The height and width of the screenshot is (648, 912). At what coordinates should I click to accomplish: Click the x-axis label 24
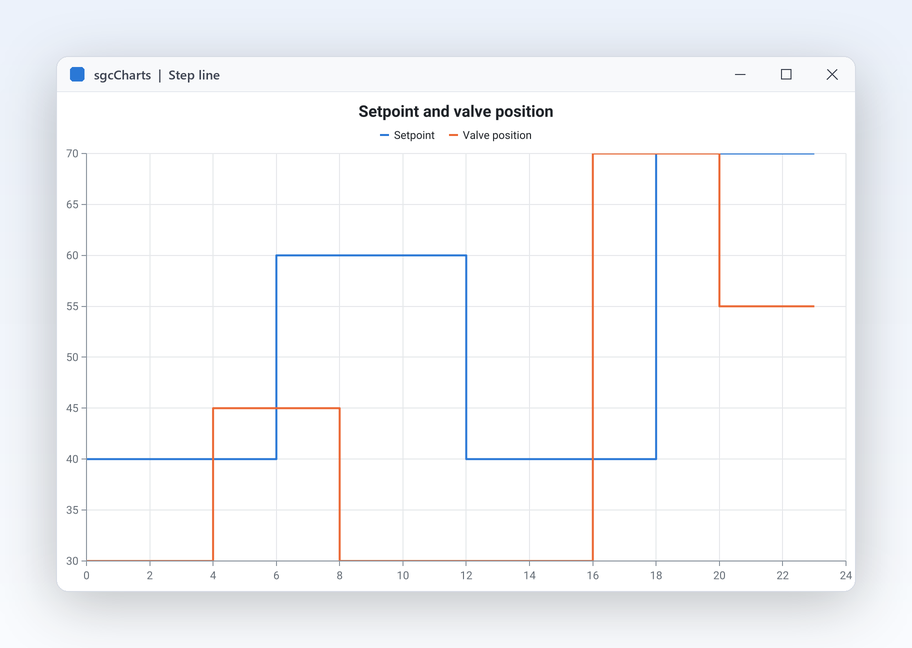point(846,575)
